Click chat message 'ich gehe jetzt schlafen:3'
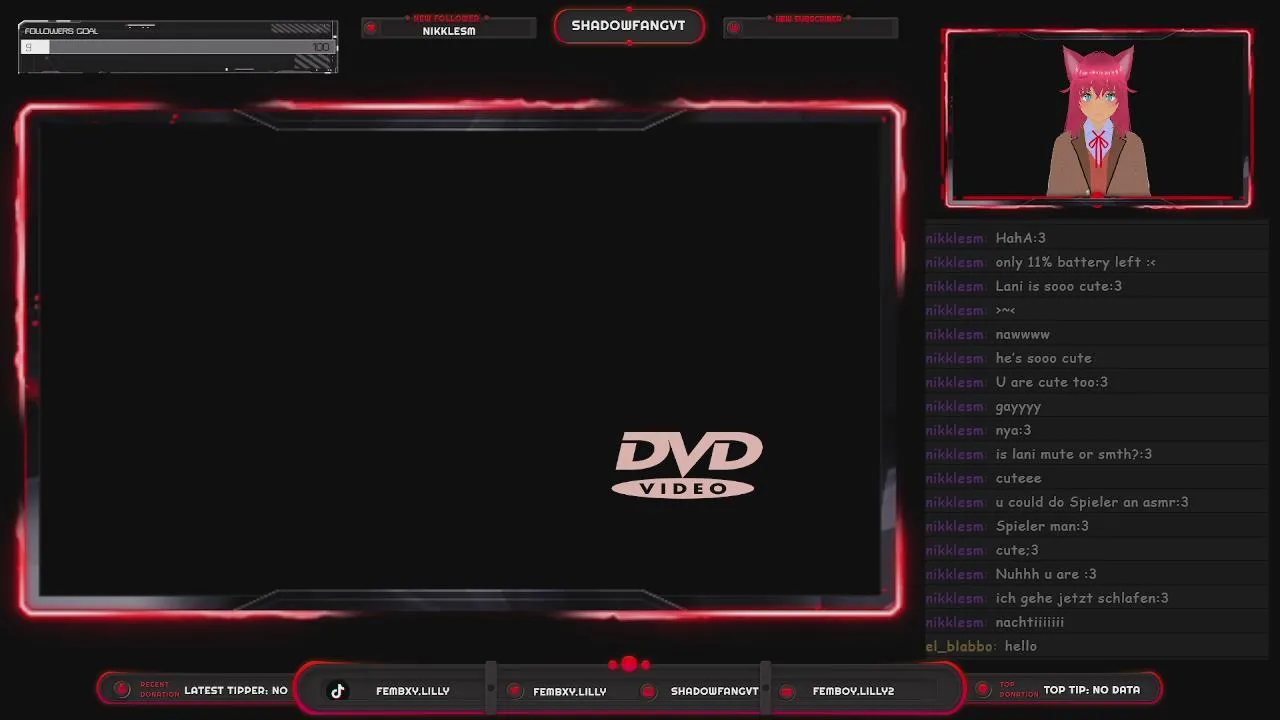The width and height of the screenshot is (1280, 720). pos(1081,598)
